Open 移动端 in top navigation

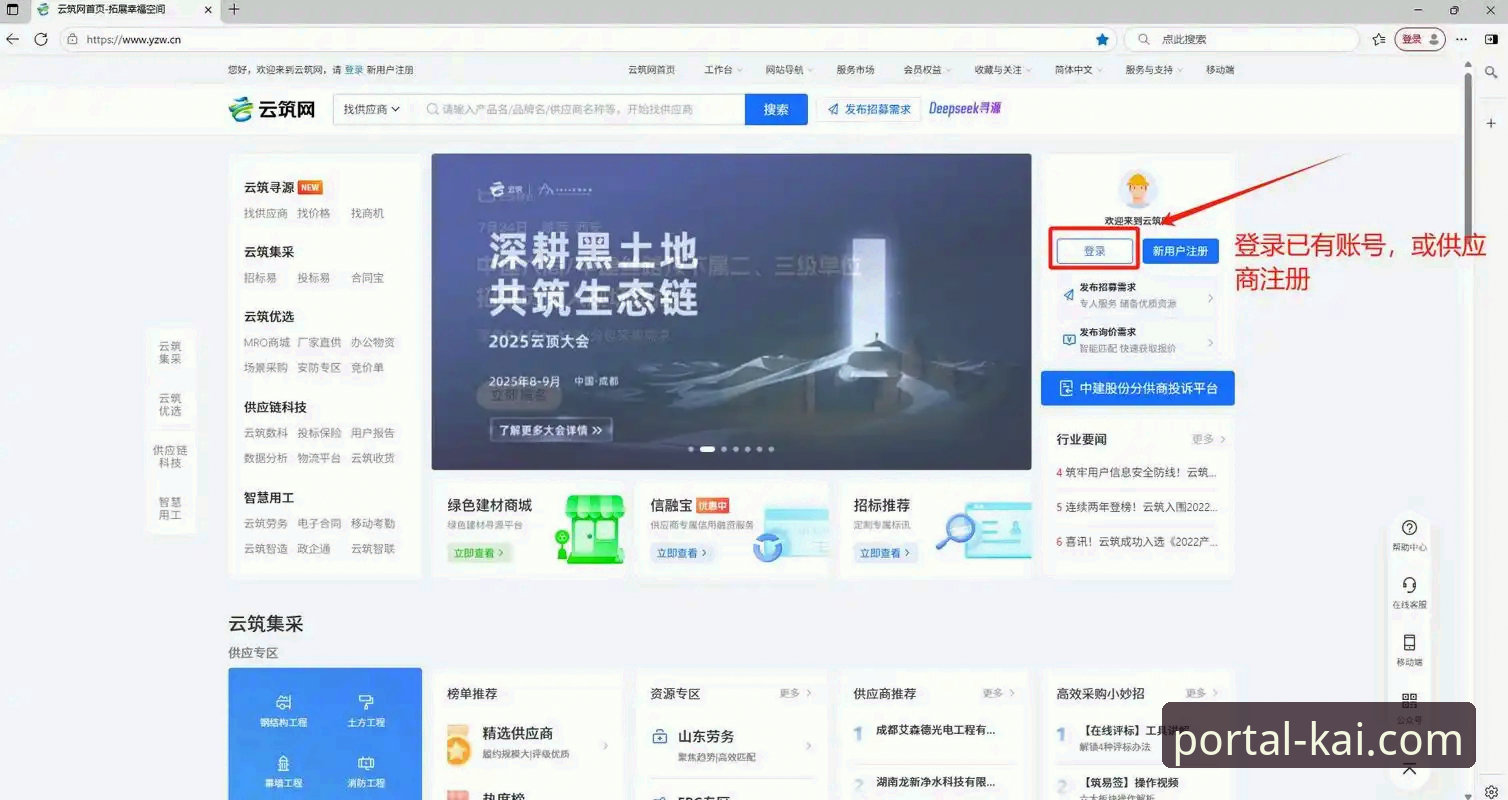(1220, 70)
